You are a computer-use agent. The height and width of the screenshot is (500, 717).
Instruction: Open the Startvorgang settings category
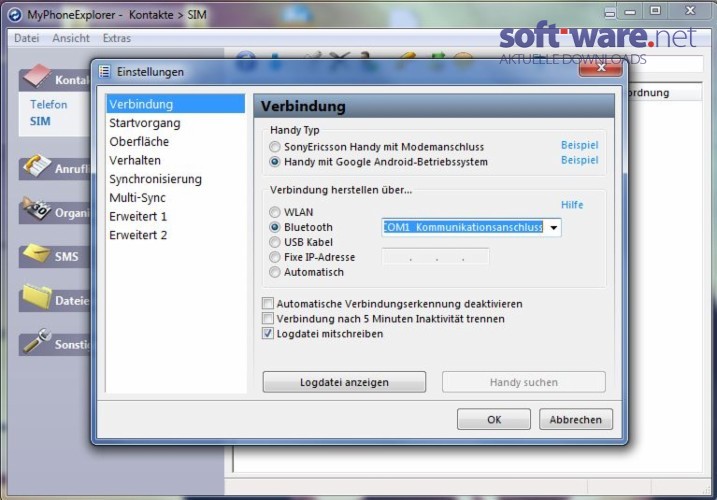pyautogui.click(x=176, y=123)
